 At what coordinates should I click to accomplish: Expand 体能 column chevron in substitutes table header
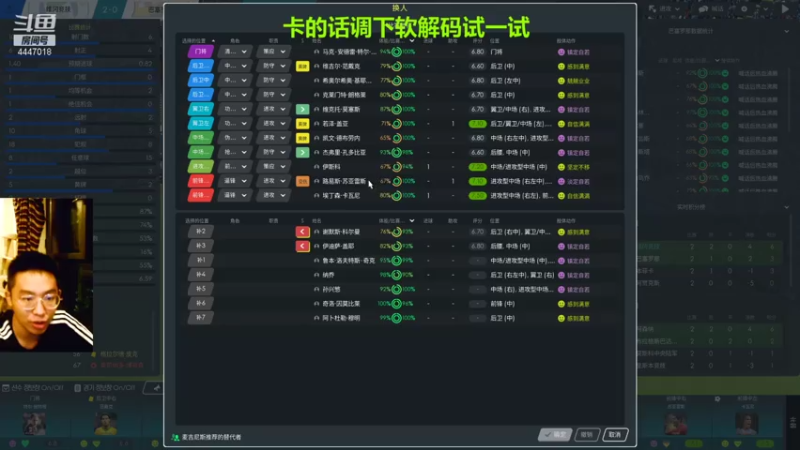click(x=412, y=221)
